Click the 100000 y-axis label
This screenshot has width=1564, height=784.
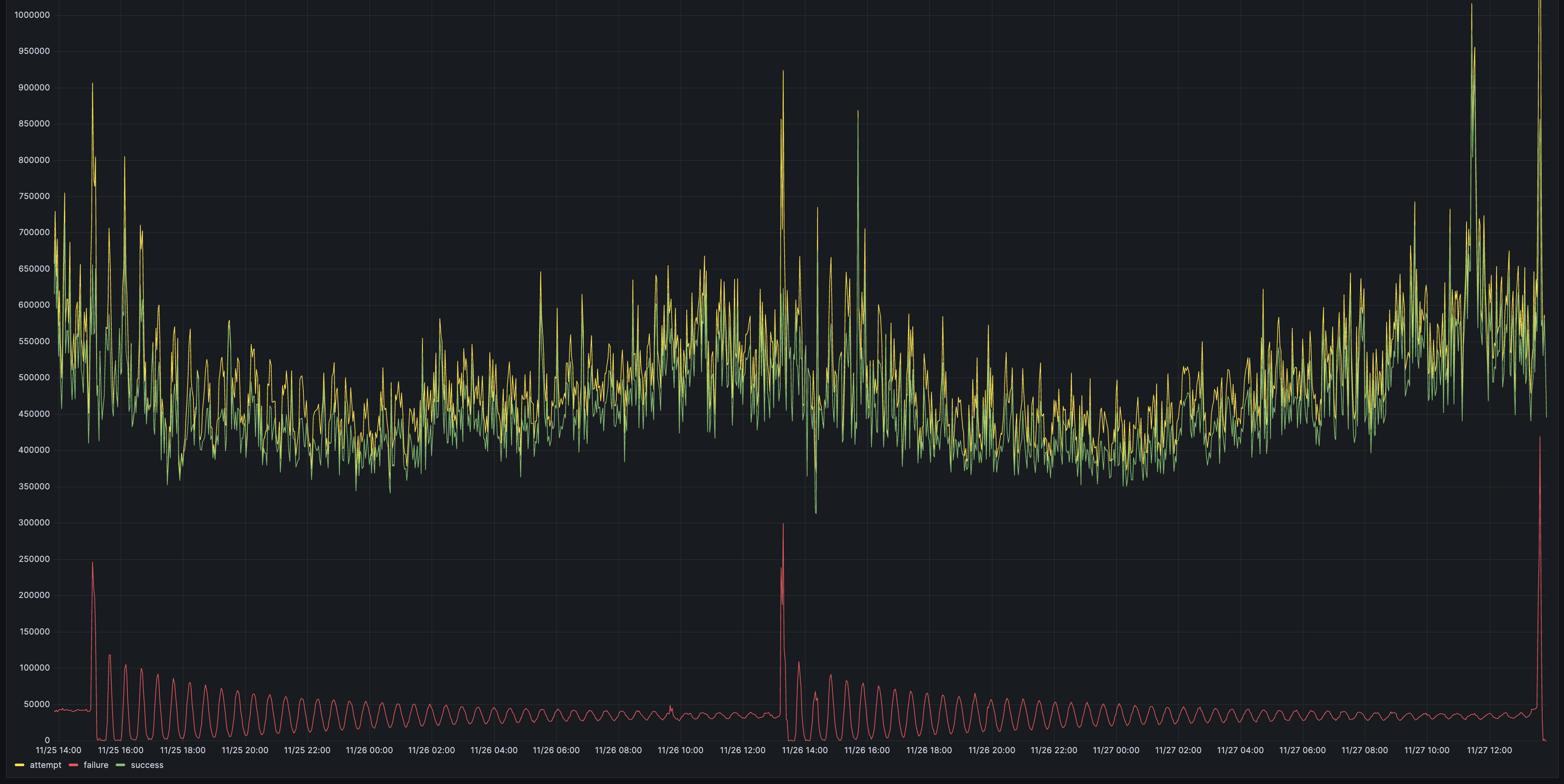pos(34,668)
